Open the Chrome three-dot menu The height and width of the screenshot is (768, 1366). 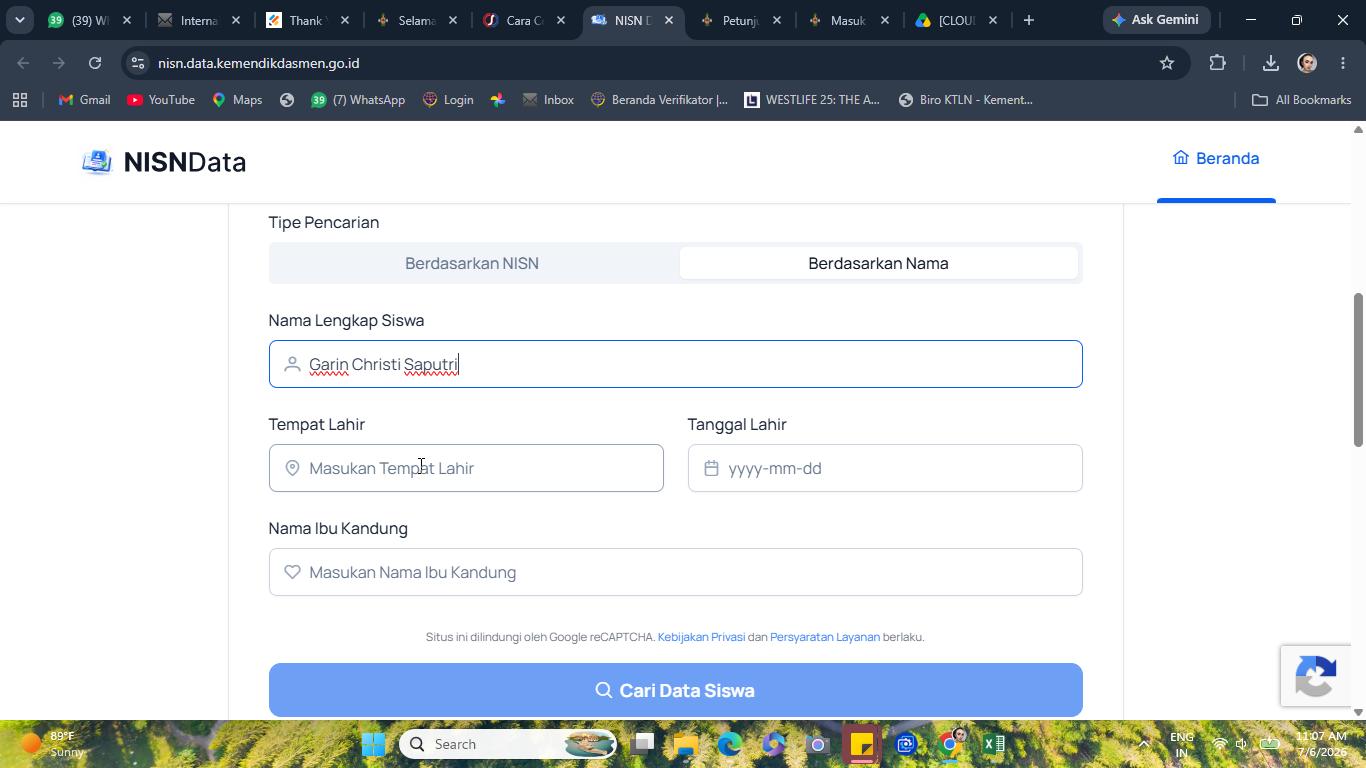click(1343, 63)
